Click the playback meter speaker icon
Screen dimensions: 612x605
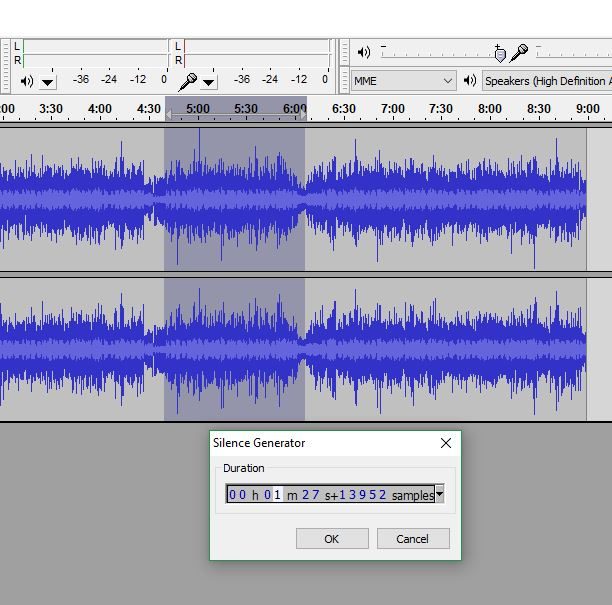(x=27, y=81)
